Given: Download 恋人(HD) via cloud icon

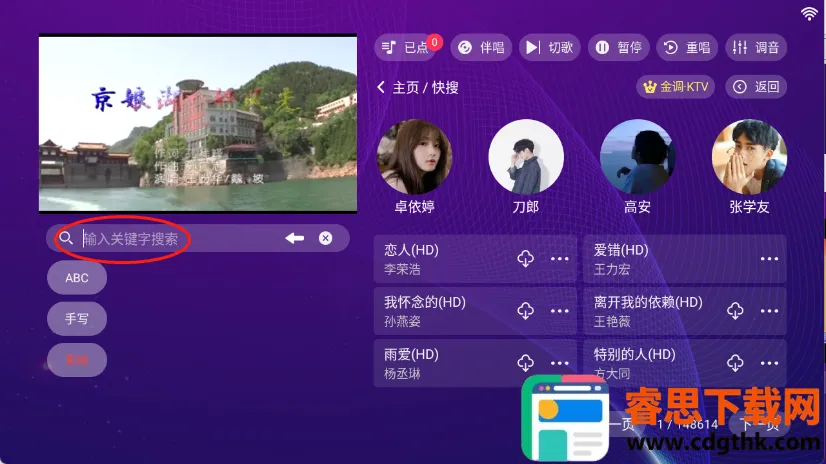Looking at the screenshot, I should point(525,259).
